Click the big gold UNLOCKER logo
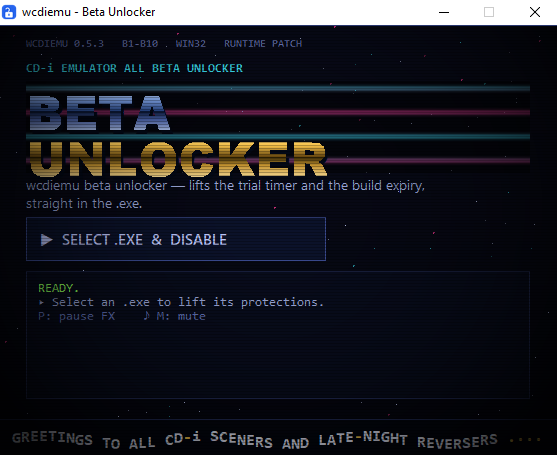The width and height of the screenshot is (557, 455). pos(178,159)
